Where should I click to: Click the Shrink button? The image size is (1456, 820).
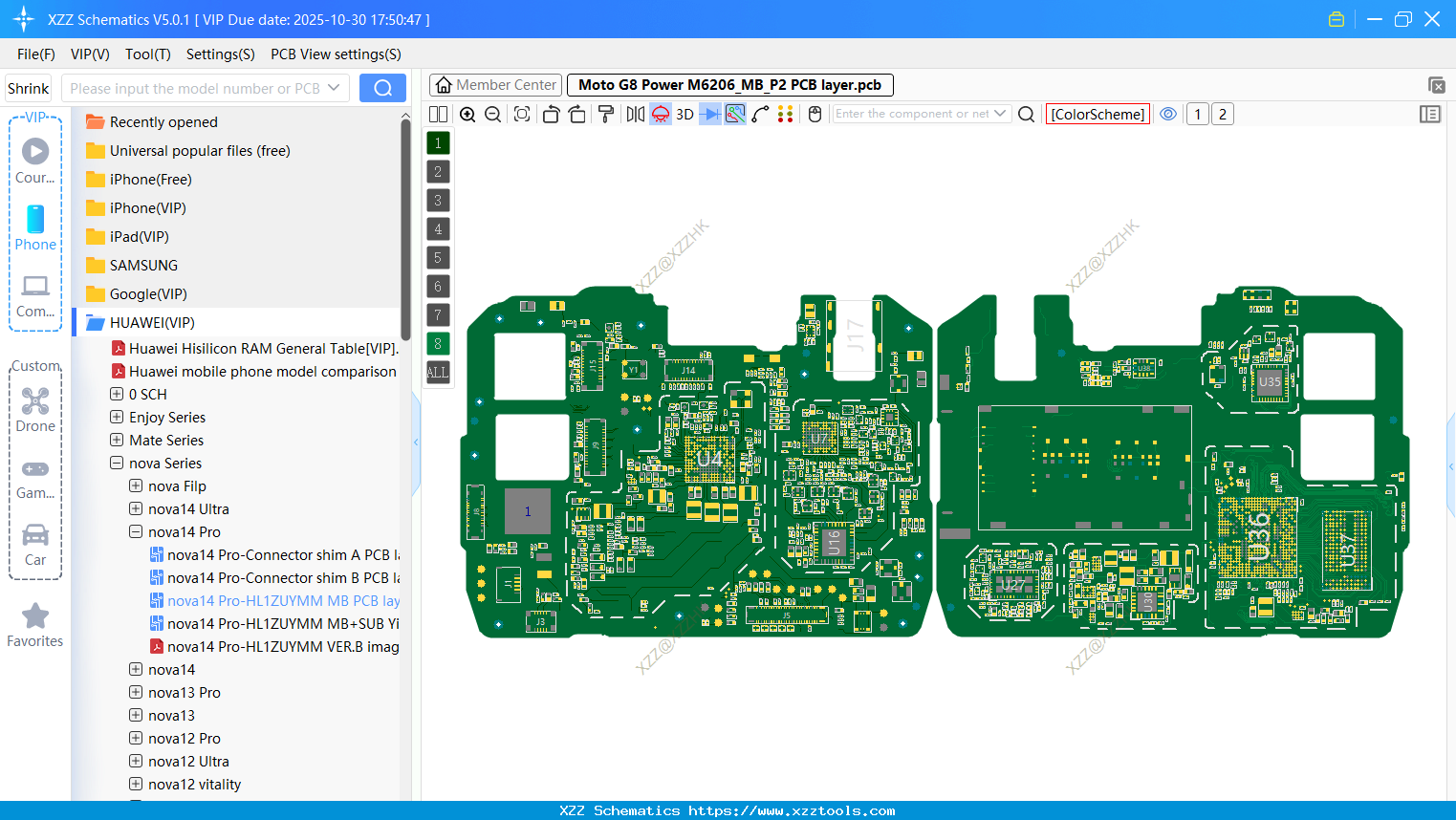(29, 88)
